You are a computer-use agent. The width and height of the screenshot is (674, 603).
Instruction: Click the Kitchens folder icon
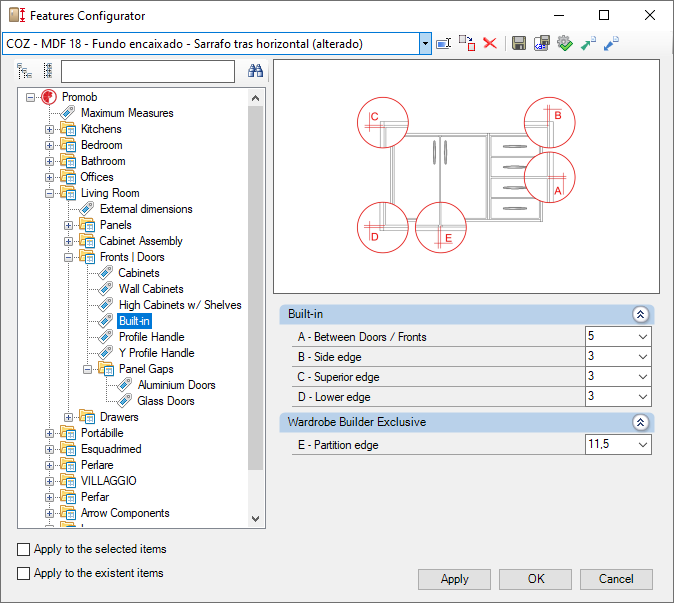tap(68, 129)
